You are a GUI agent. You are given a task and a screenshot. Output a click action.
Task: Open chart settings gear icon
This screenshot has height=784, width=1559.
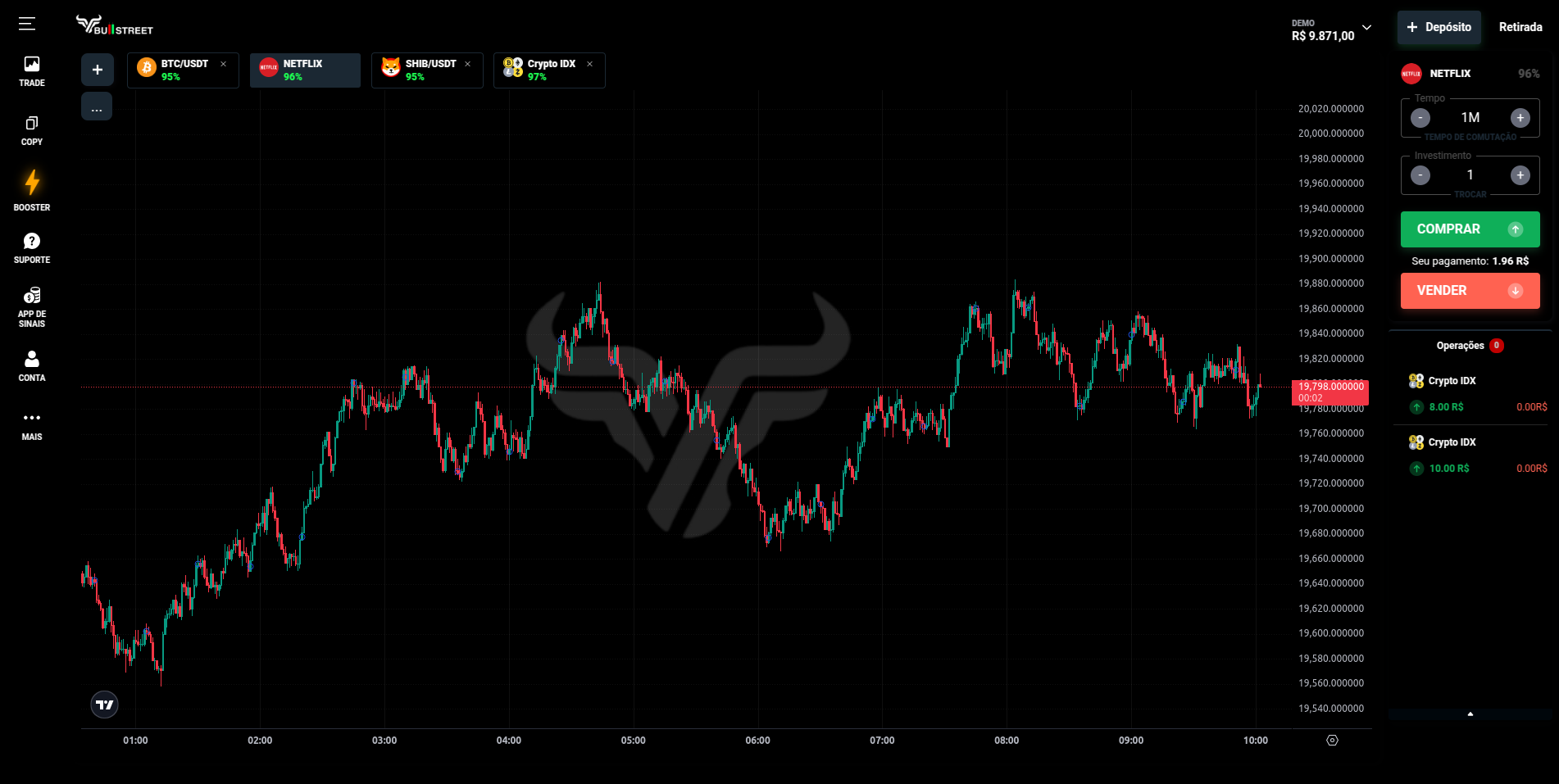tap(1332, 741)
